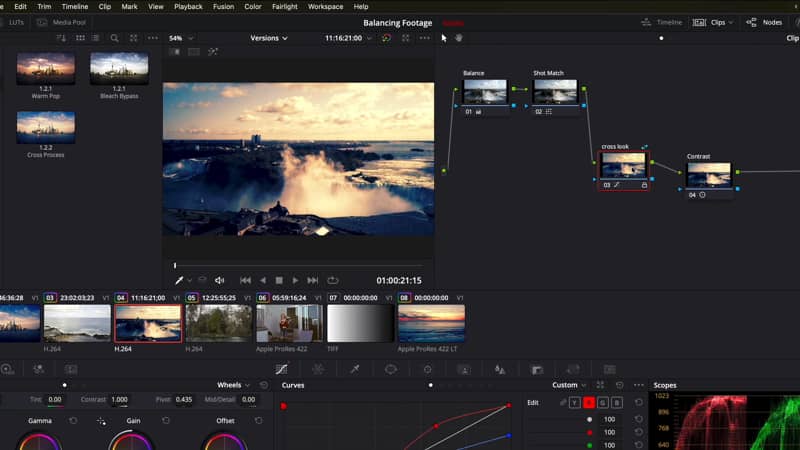Mute viewer audio with speaker icon
The height and width of the screenshot is (450, 800).
point(220,281)
